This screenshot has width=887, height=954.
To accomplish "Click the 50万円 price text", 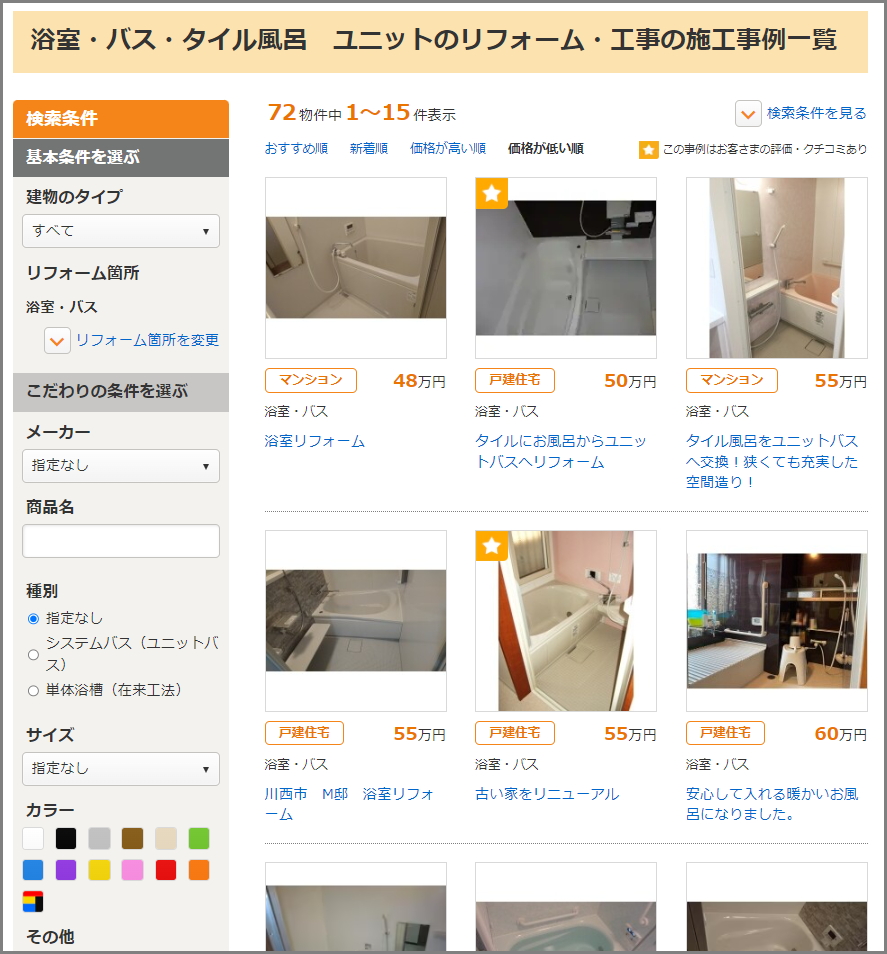I will [630, 381].
